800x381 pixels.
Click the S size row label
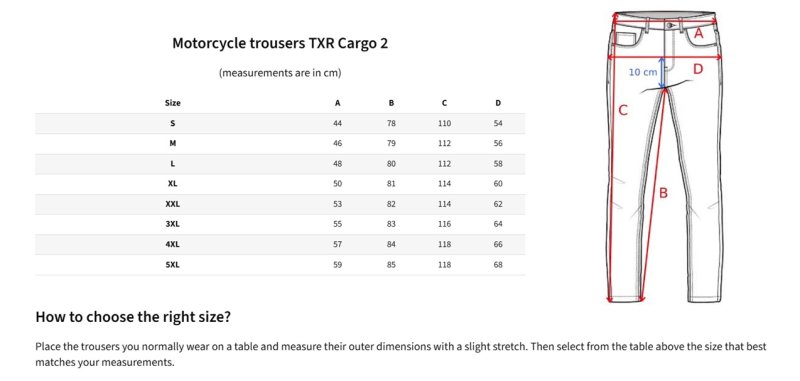point(172,123)
